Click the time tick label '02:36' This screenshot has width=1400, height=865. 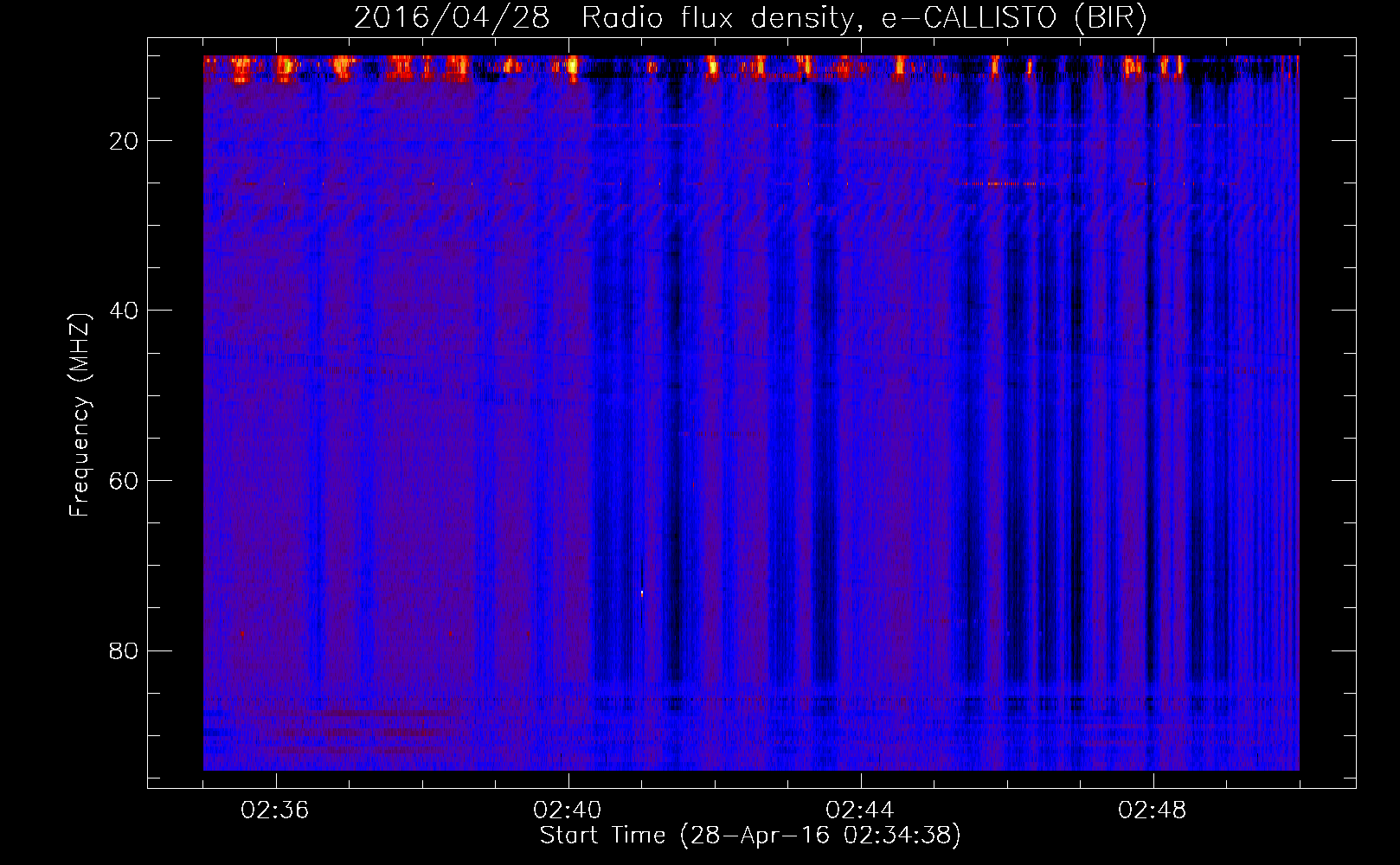pyautogui.click(x=275, y=811)
